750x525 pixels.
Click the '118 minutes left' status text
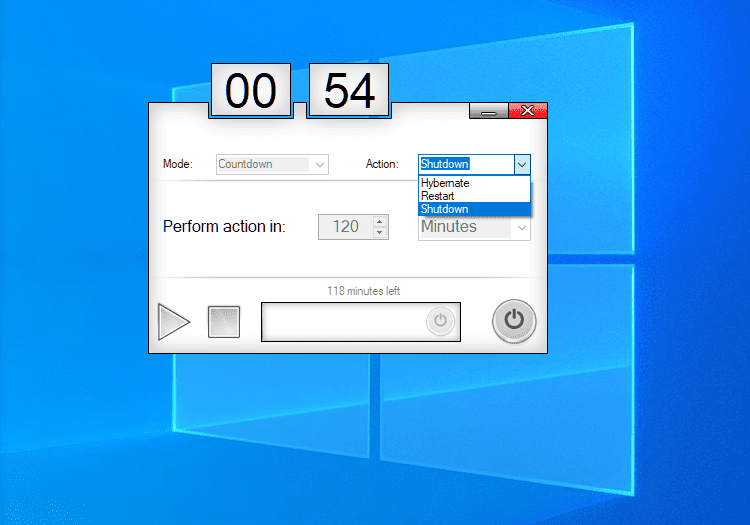point(364,291)
